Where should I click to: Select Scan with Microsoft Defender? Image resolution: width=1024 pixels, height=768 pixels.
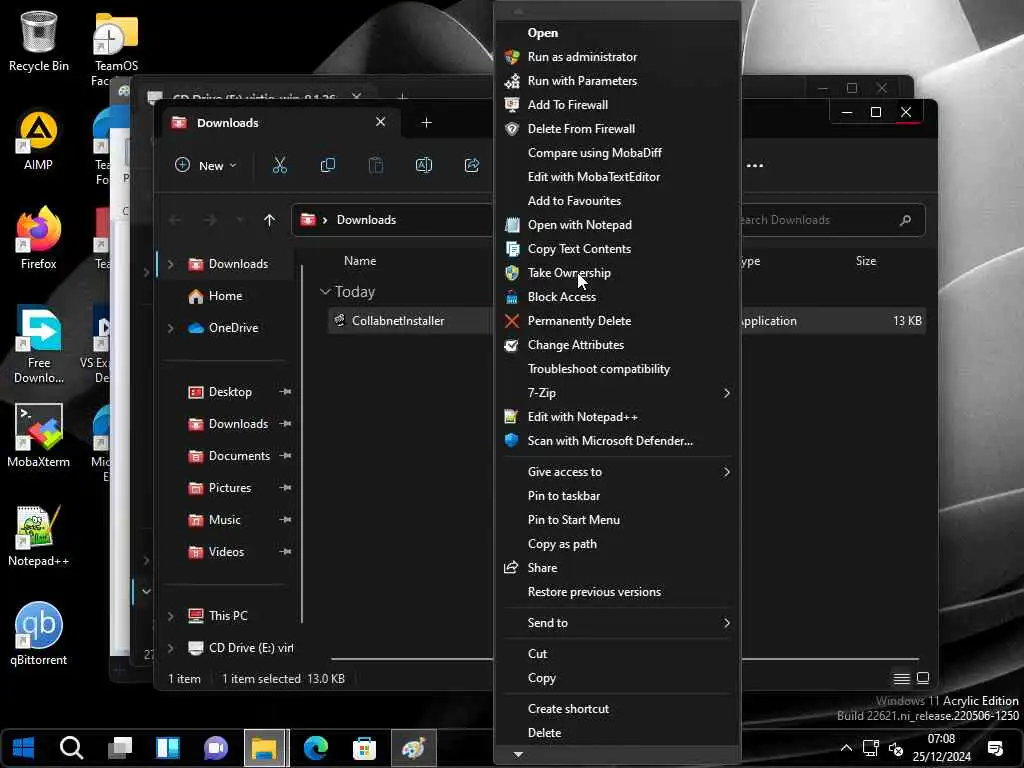(x=617, y=441)
